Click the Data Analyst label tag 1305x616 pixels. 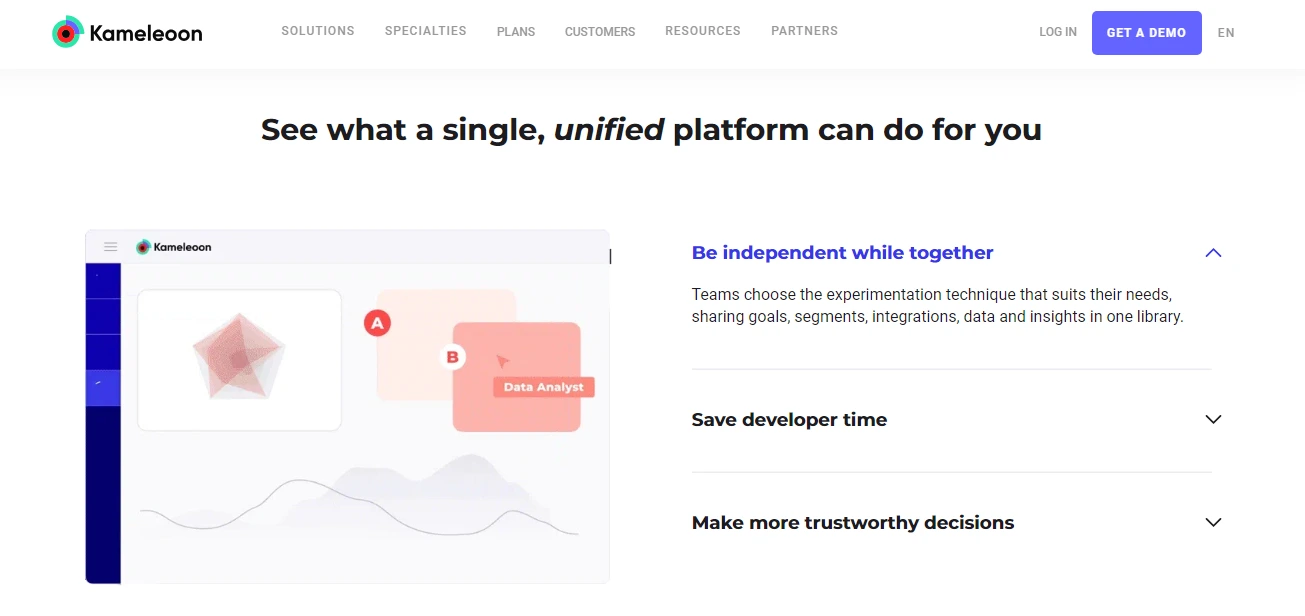[x=544, y=387]
